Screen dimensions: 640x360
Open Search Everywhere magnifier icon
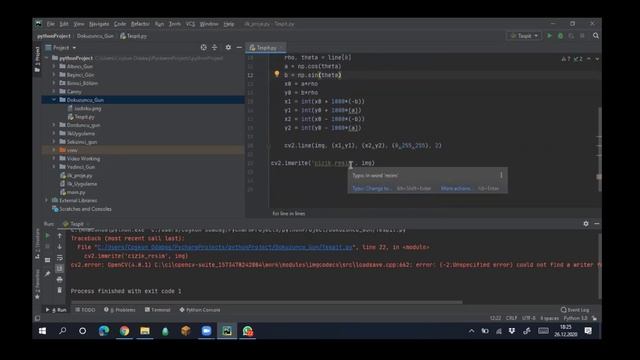tap(596, 36)
